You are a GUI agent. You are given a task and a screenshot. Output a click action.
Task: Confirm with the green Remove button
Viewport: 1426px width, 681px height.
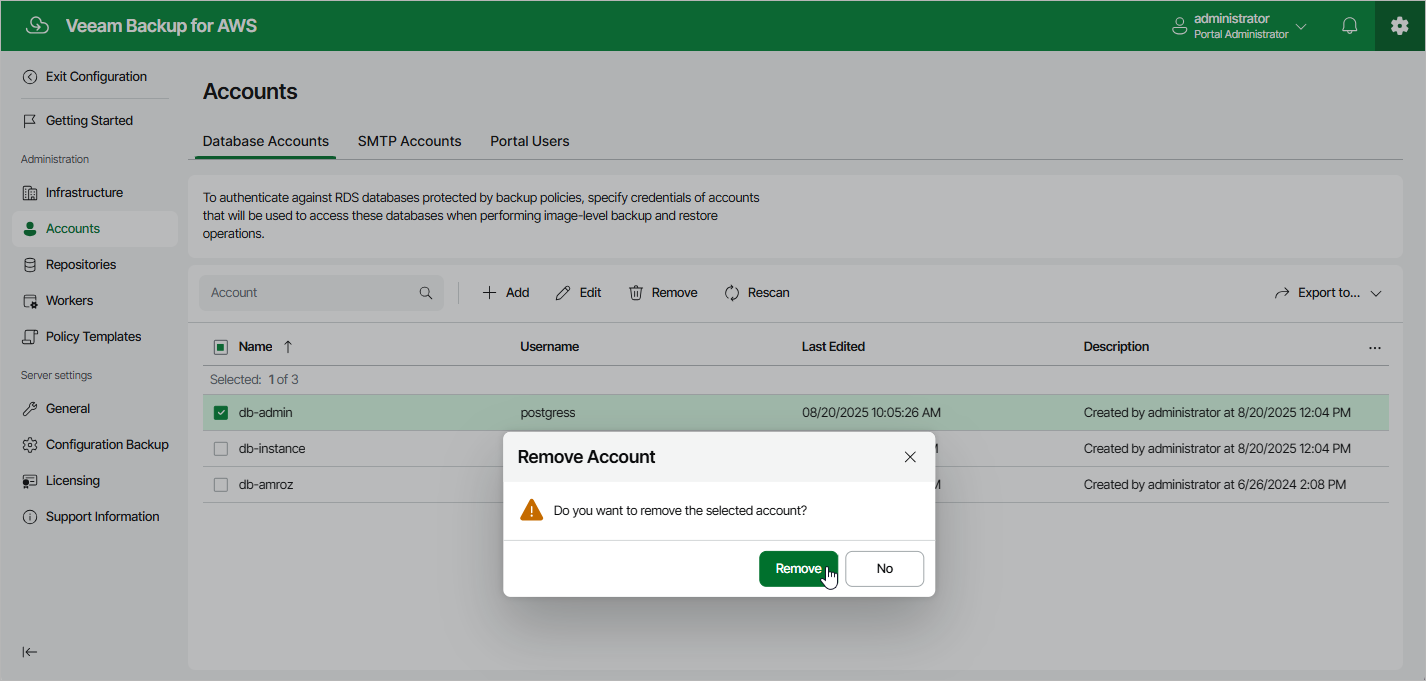coord(798,568)
